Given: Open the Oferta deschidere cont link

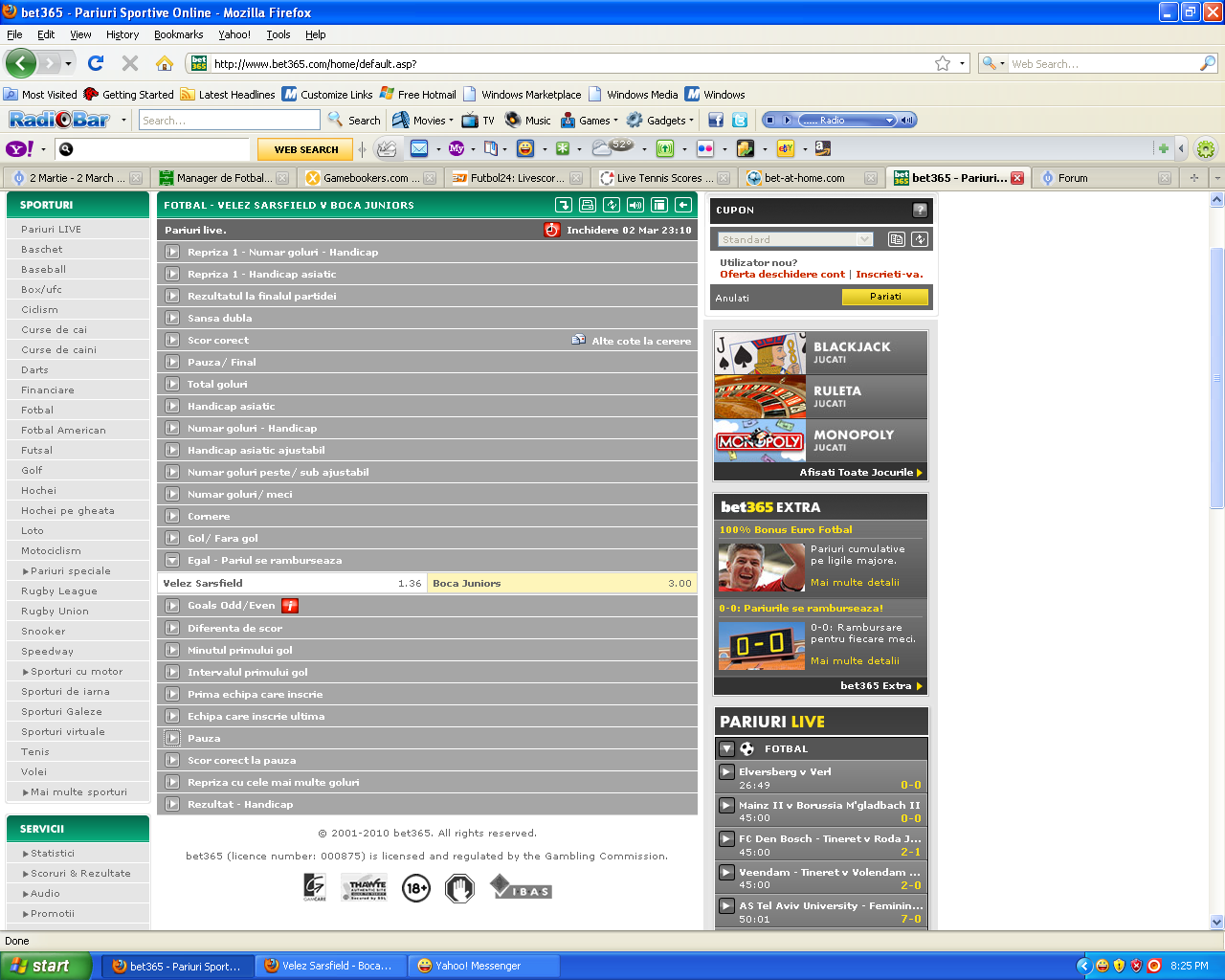Looking at the screenshot, I should click(782, 274).
